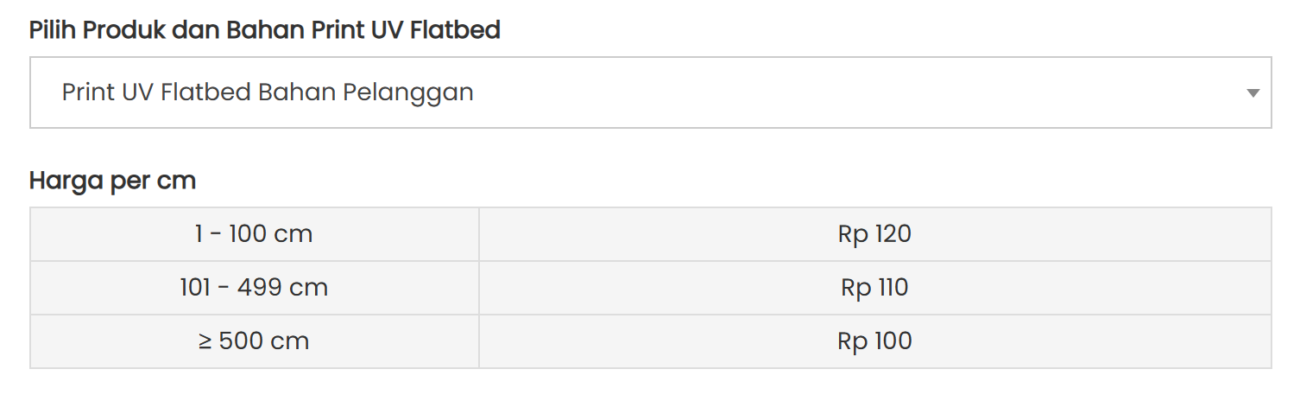Click the Pilih Produk dan Bahan heading
This screenshot has height=401, width=1300.
tap(264, 30)
